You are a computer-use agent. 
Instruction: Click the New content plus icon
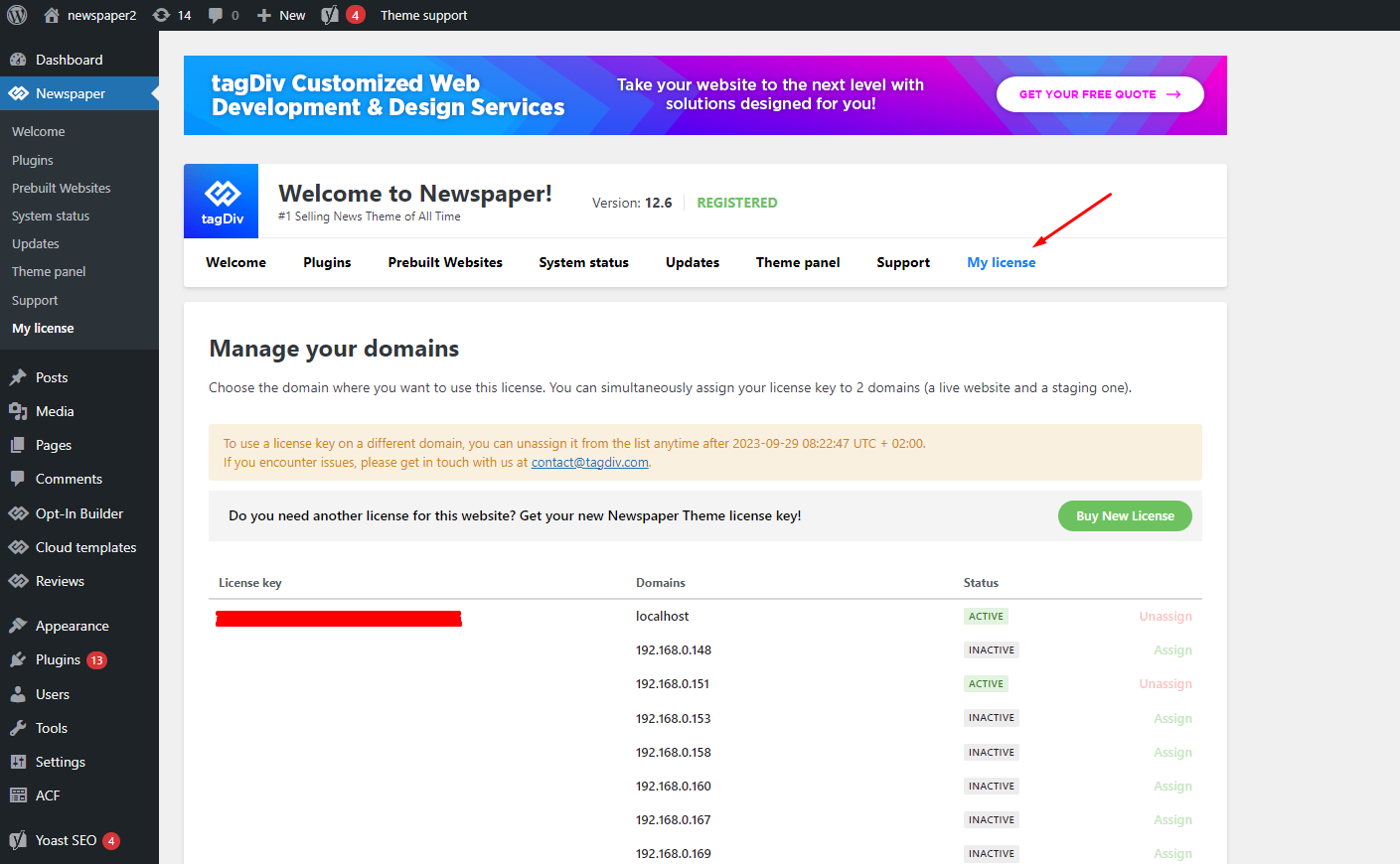point(264,15)
